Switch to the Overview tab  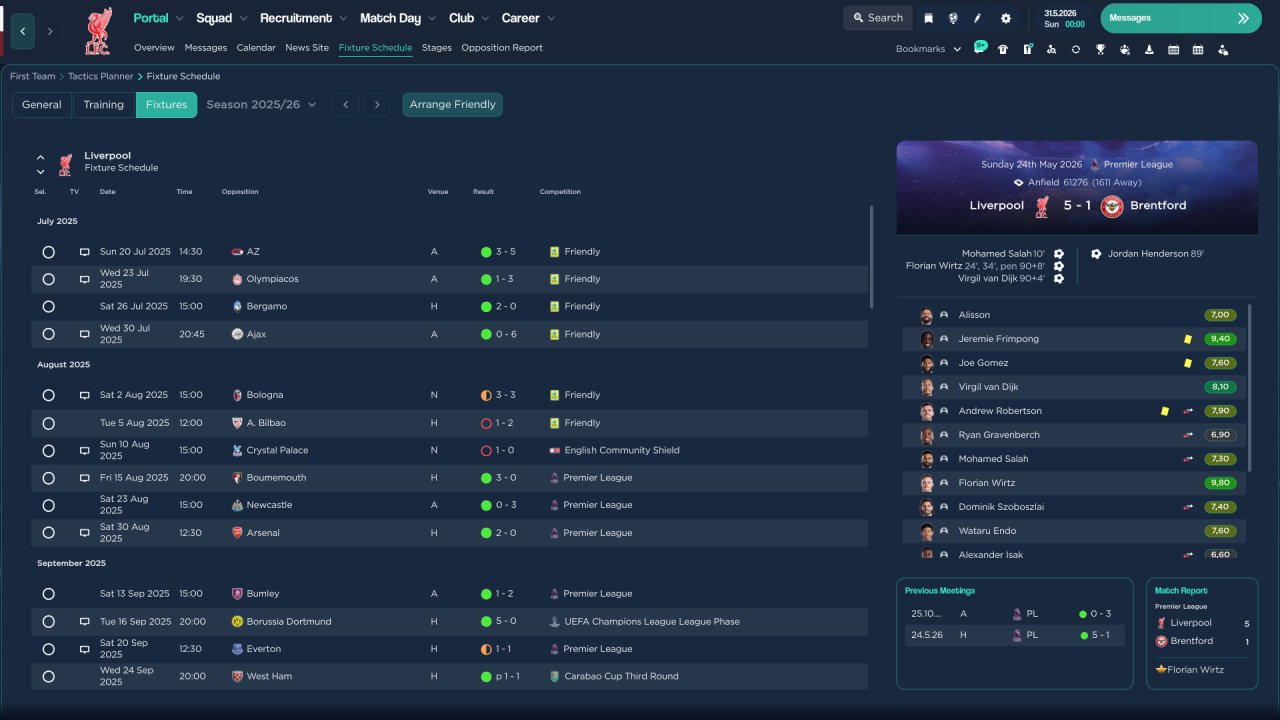(x=154, y=48)
